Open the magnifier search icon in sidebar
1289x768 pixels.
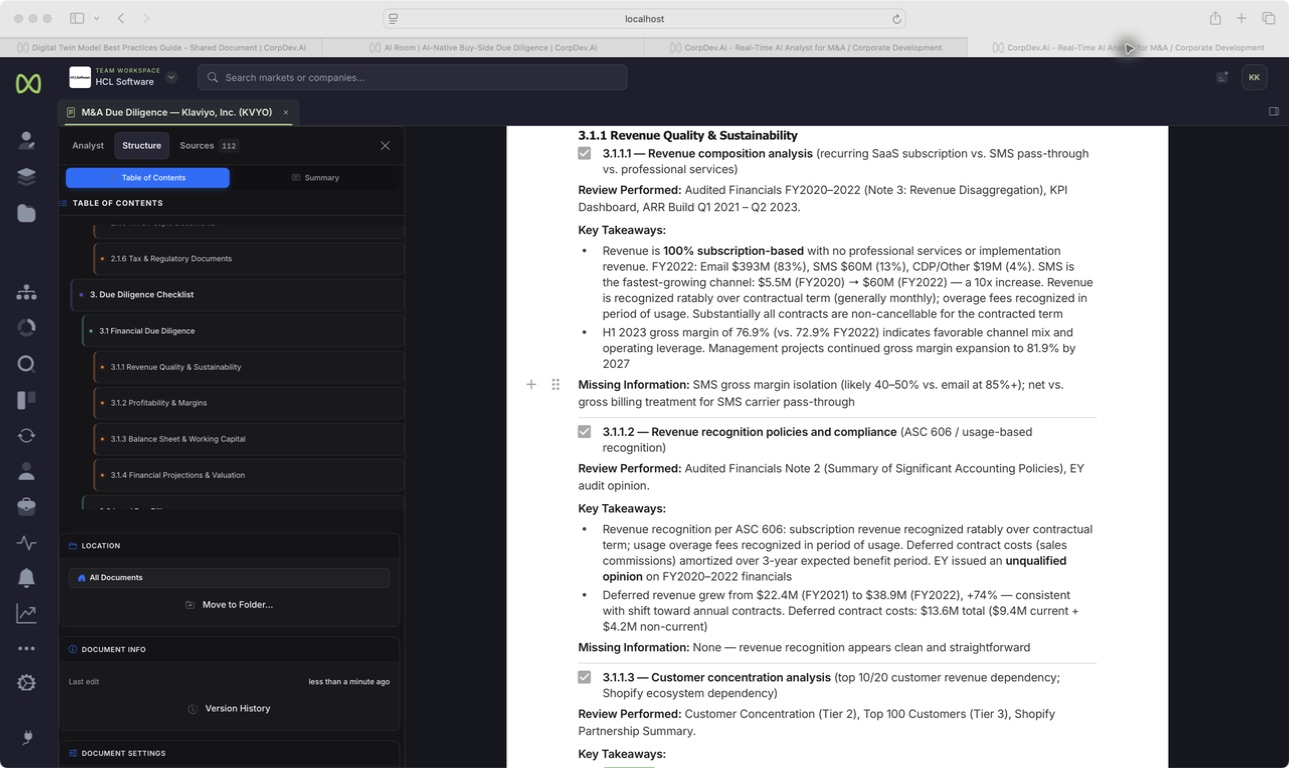tap(27, 364)
